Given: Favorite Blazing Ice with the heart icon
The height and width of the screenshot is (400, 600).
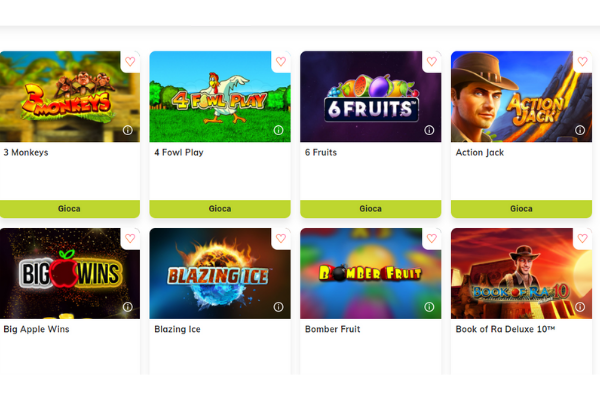Looking at the screenshot, I should [281, 238].
